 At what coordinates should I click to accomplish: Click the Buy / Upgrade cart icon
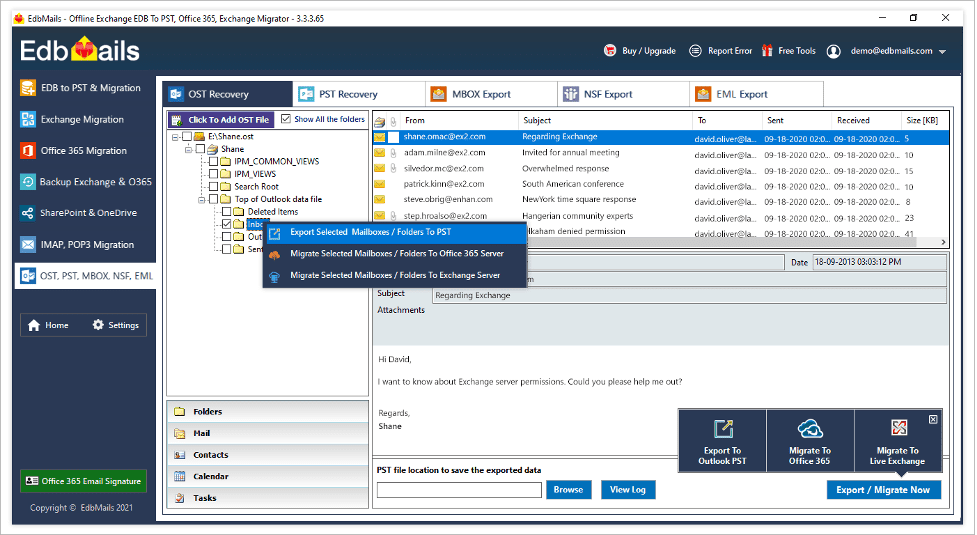[x=610, y=50]
